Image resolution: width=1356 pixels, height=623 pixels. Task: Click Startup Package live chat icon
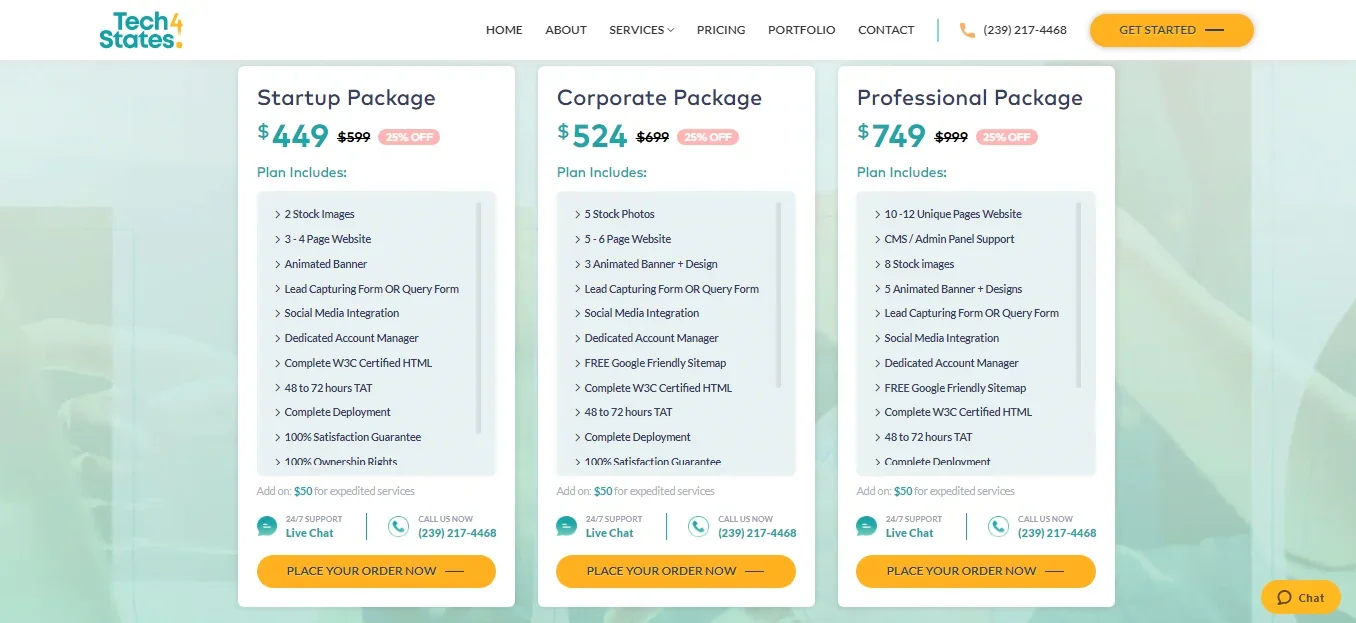pyautogui.click(x=267, y=526)
